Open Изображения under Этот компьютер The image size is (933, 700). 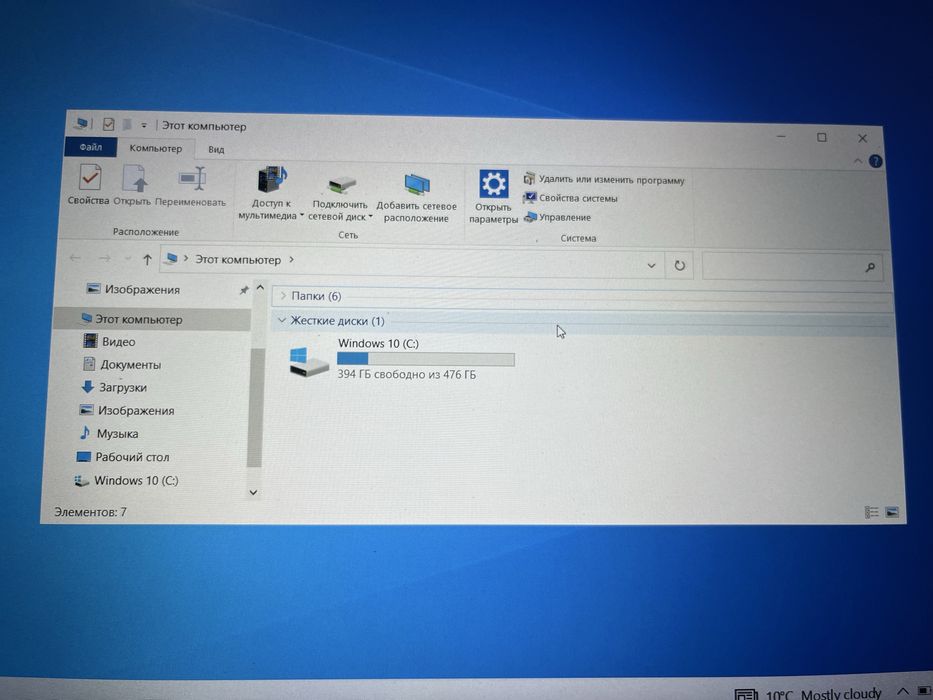(127, 411)
